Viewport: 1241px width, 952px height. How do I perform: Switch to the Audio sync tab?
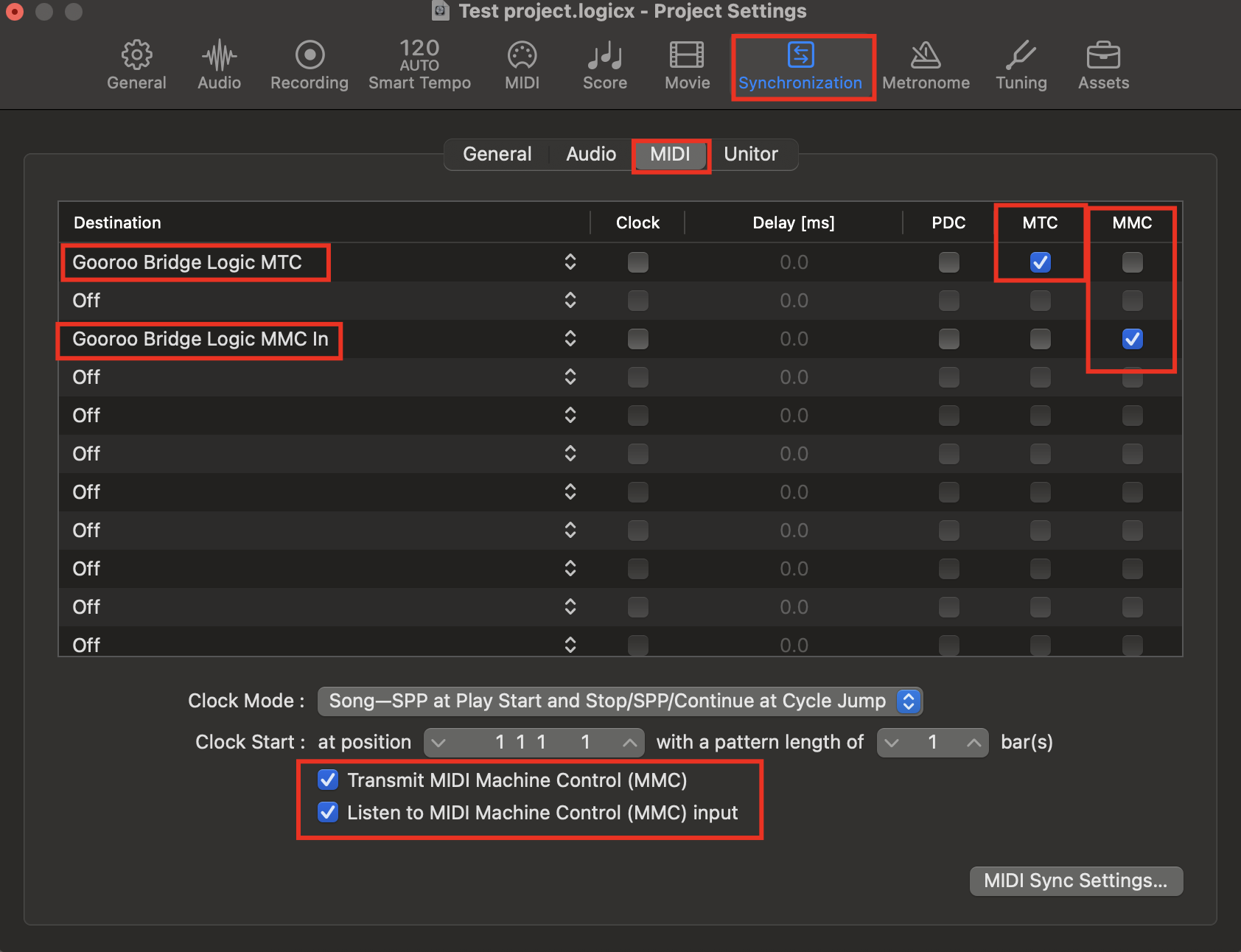coord(591,154)
